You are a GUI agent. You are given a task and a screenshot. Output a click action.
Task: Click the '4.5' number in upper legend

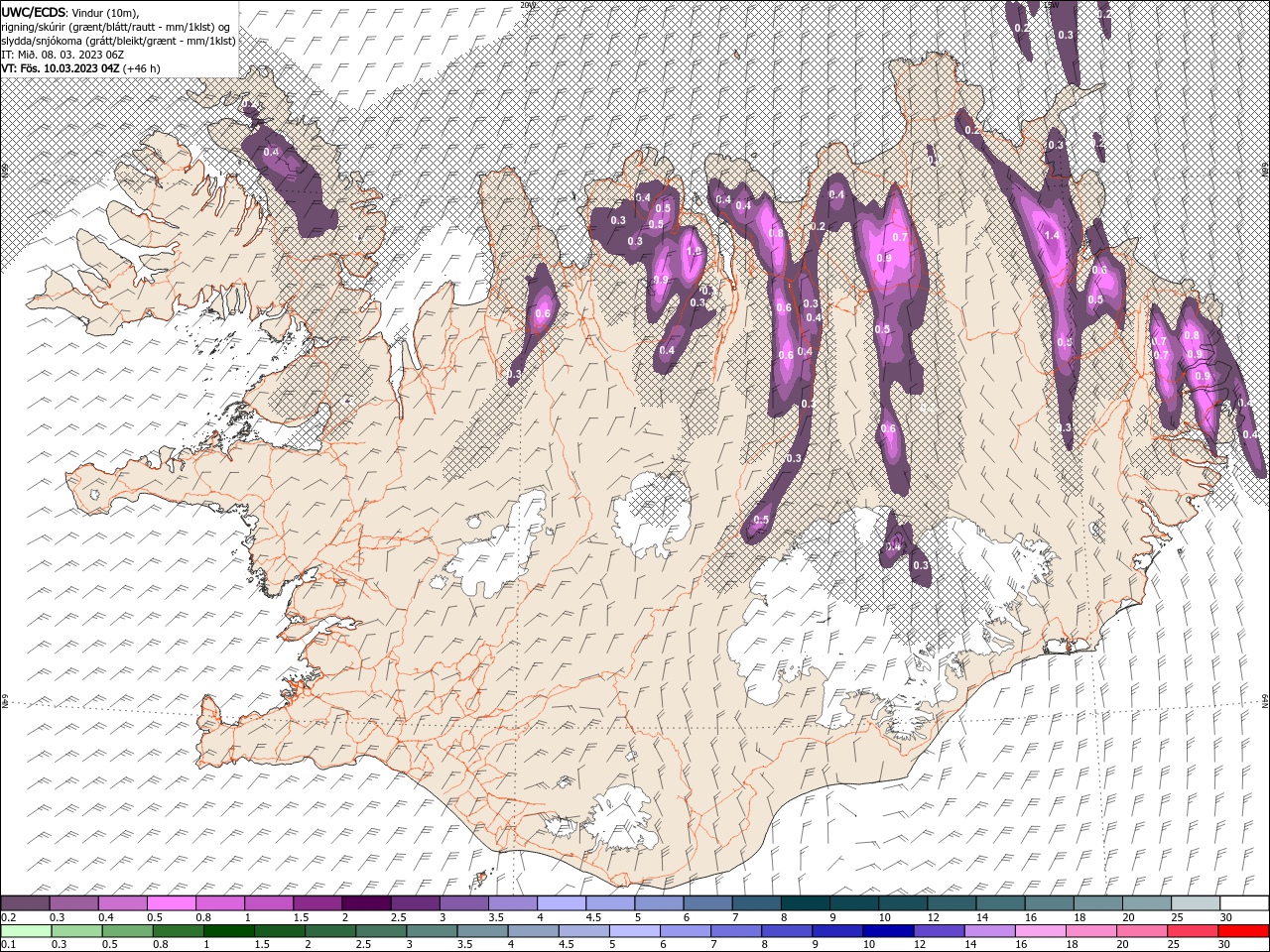coord(593,918)
